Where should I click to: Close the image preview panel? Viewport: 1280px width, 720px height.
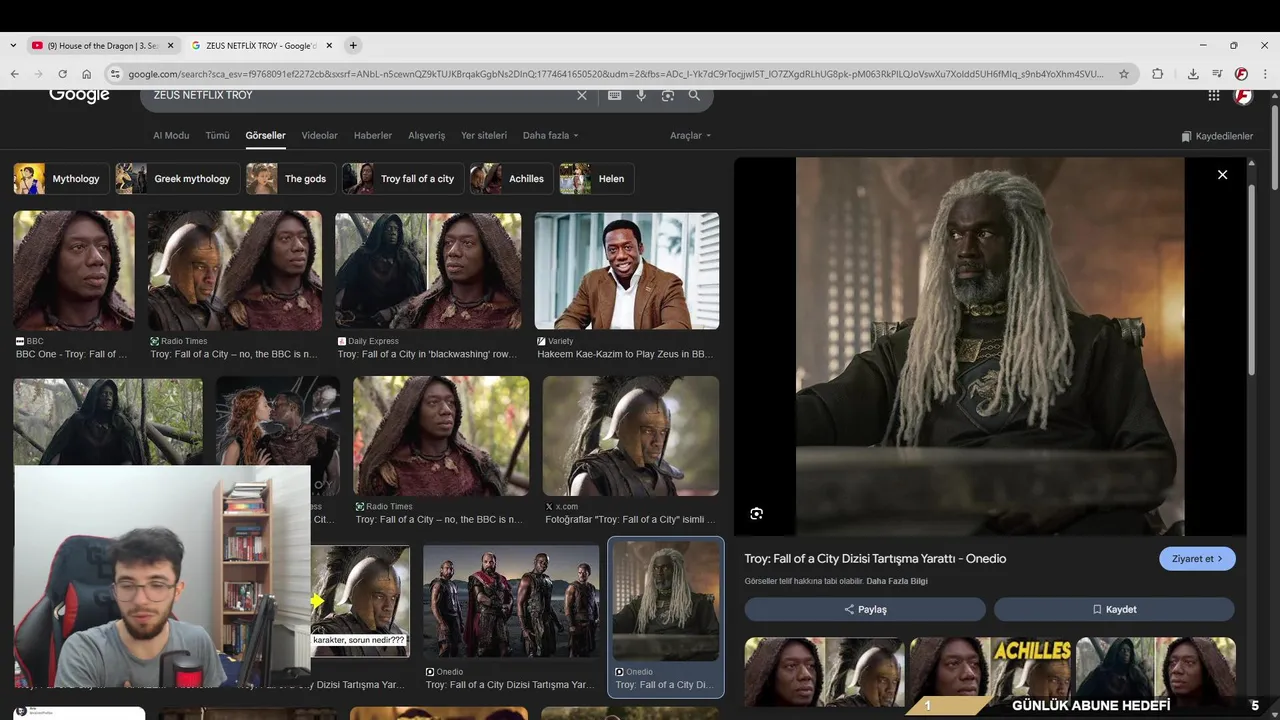coord(1222,175)
